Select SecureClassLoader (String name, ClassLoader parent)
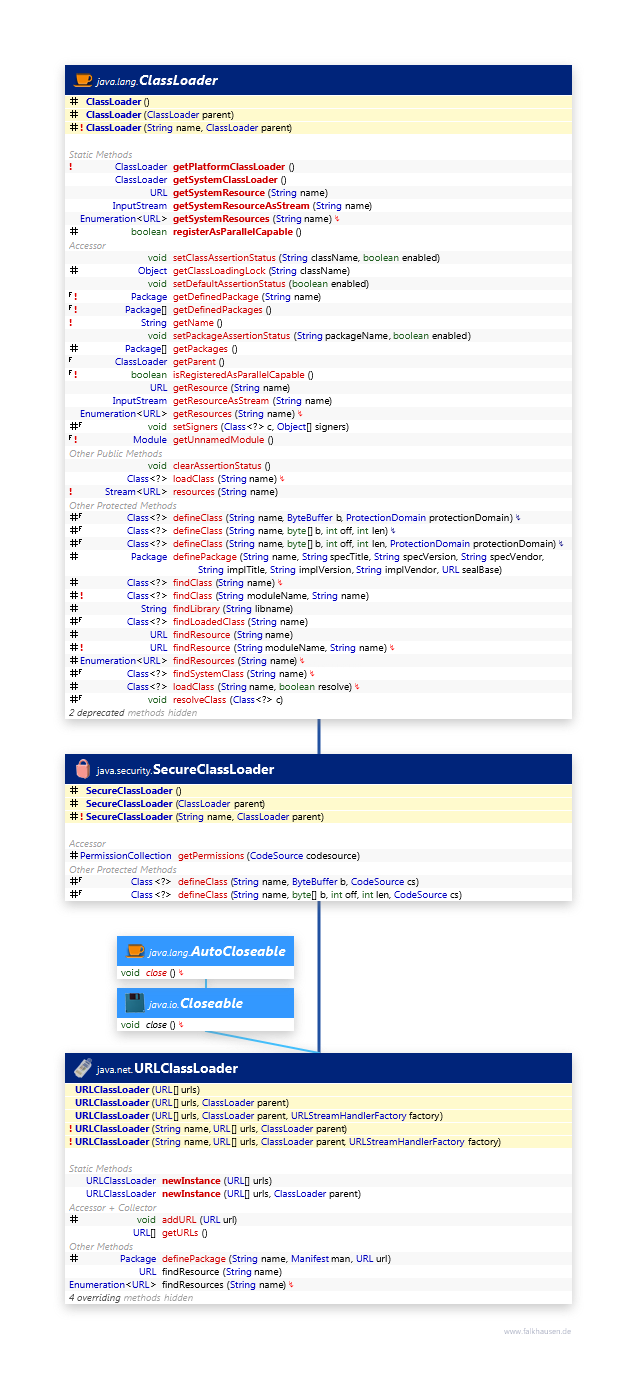The width and height of the screenshot is (628, 1377). [x=204, y=817]
